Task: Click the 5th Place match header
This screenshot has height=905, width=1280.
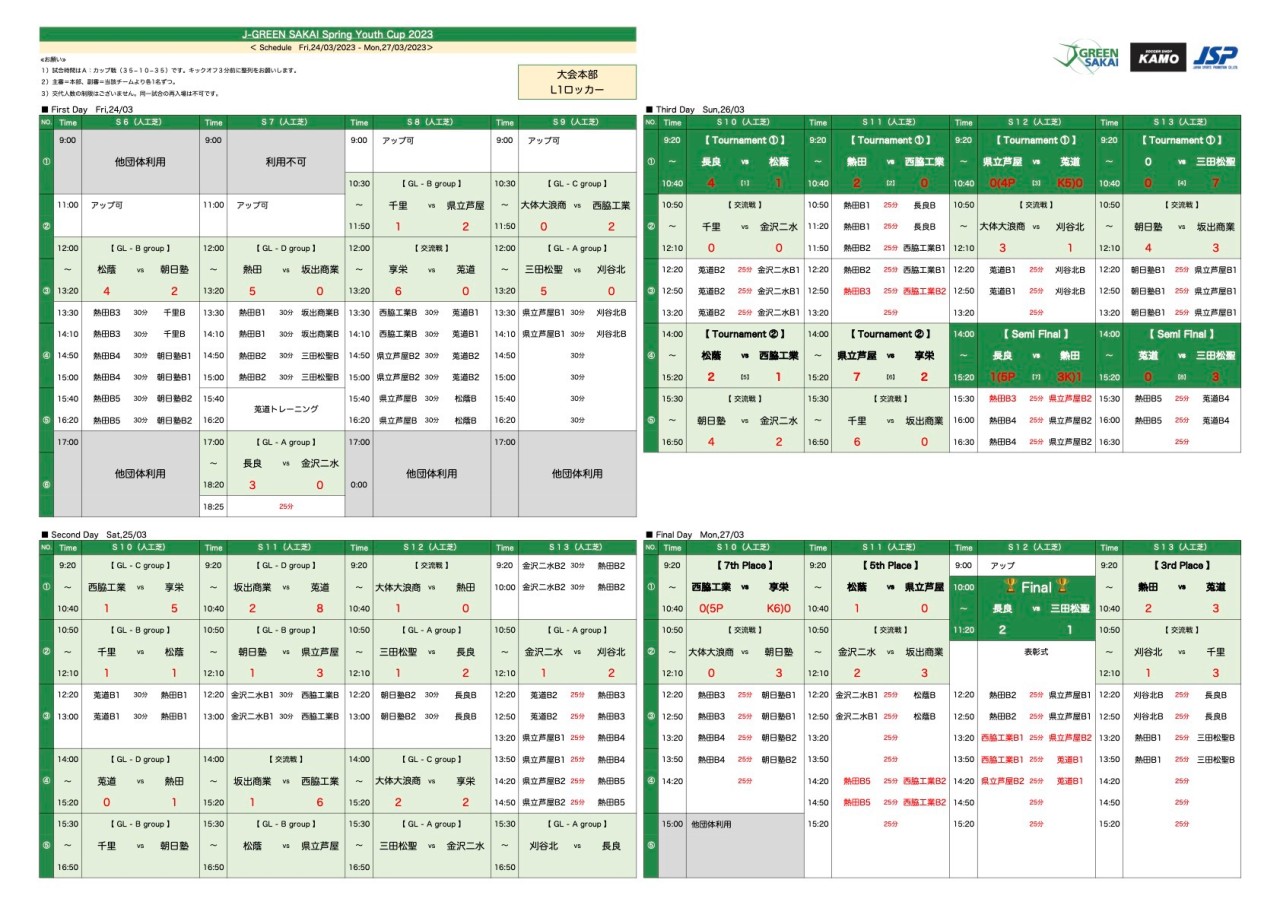Action: (886, 566)
